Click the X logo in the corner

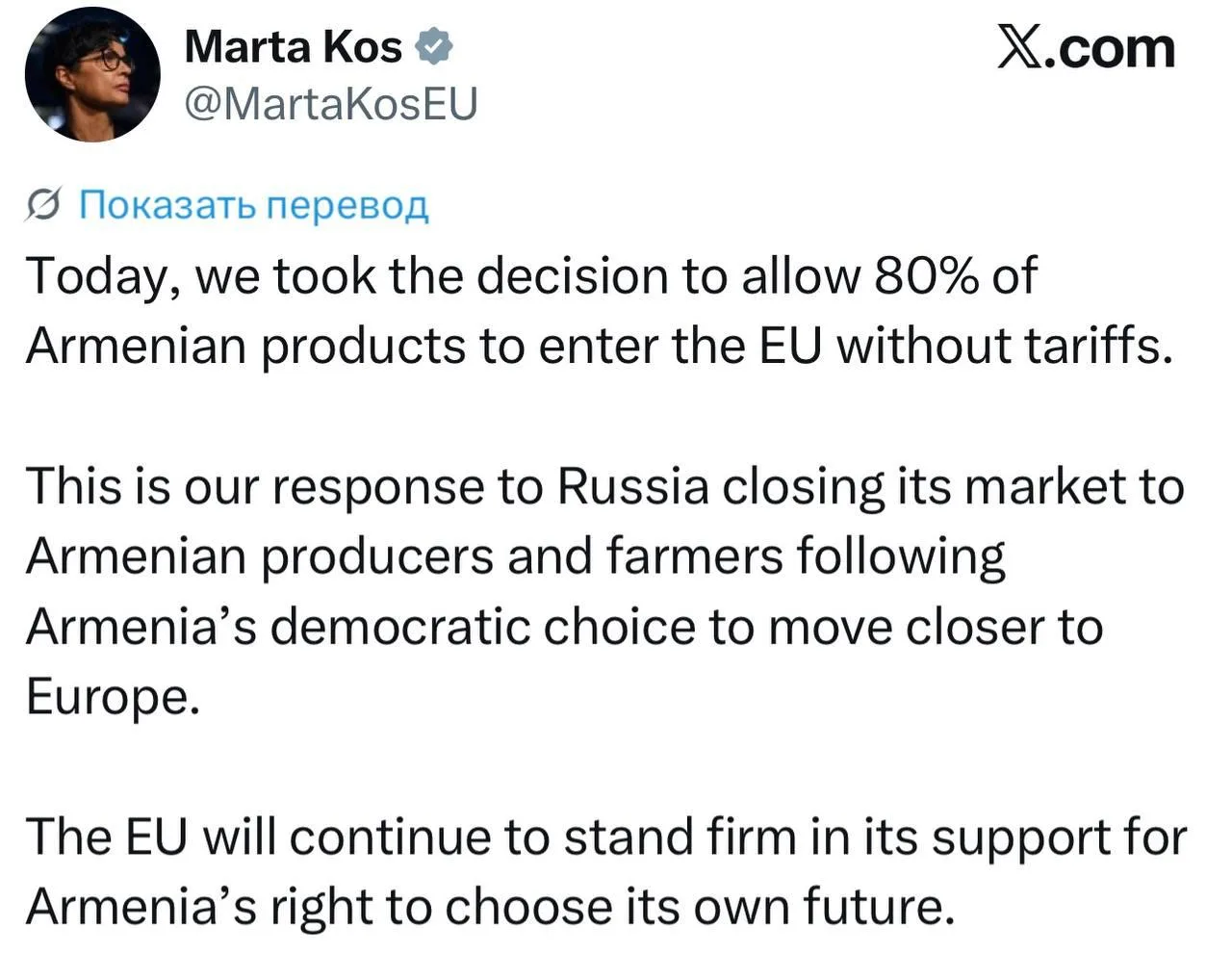1019,48
